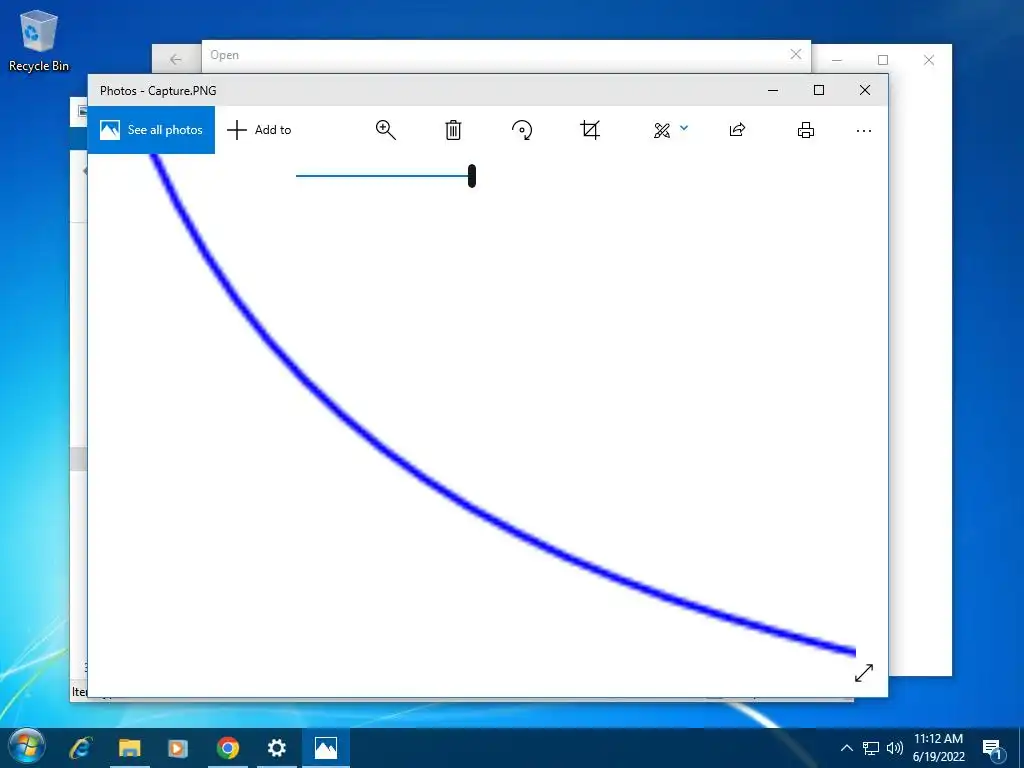This screenshot has width=1024, height=768.
Task: Click the zoom slider track
Action: point(382,176)
